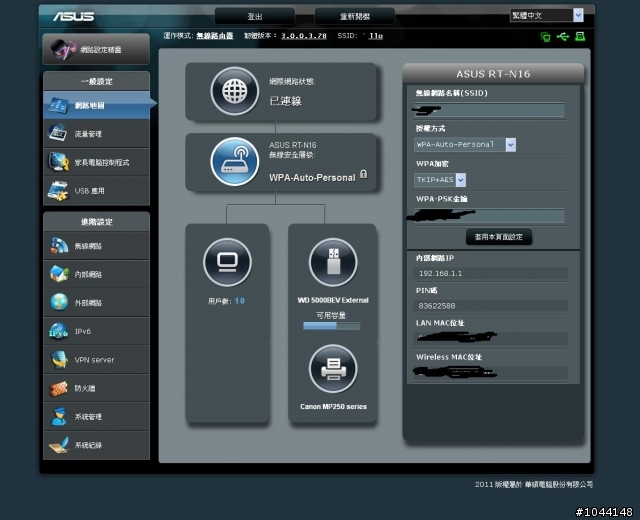Click the WPA-Auto-Personal security level text
The width and height of the screenshot is (640, 520).
click(x=312, y=178)
